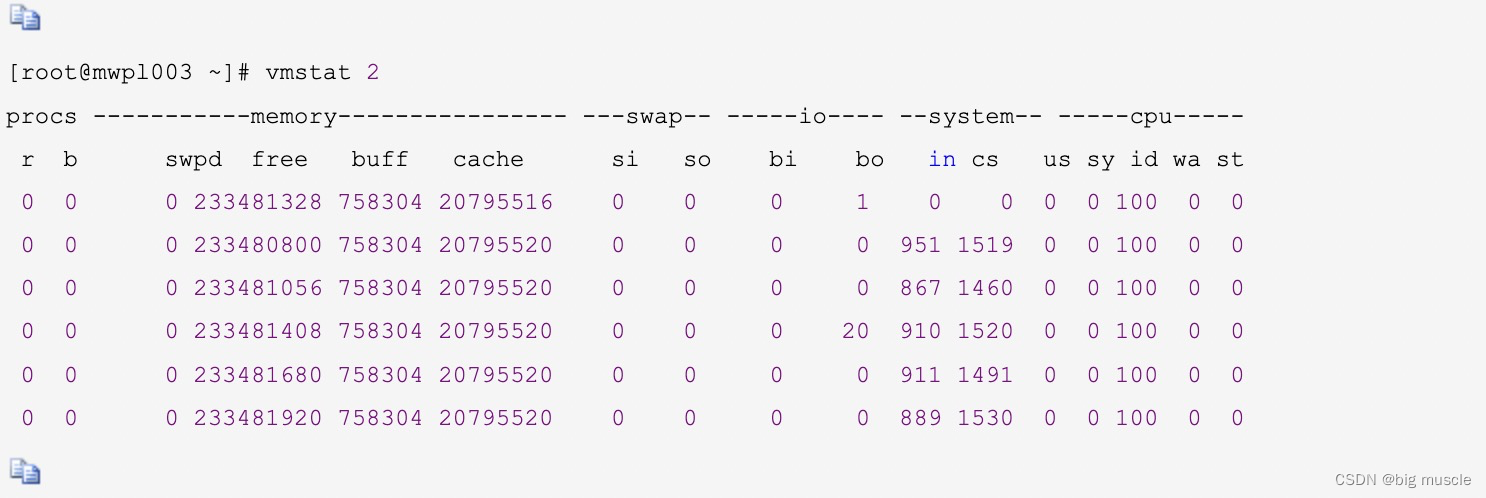Click the "id" column header

pos(1144,160)
